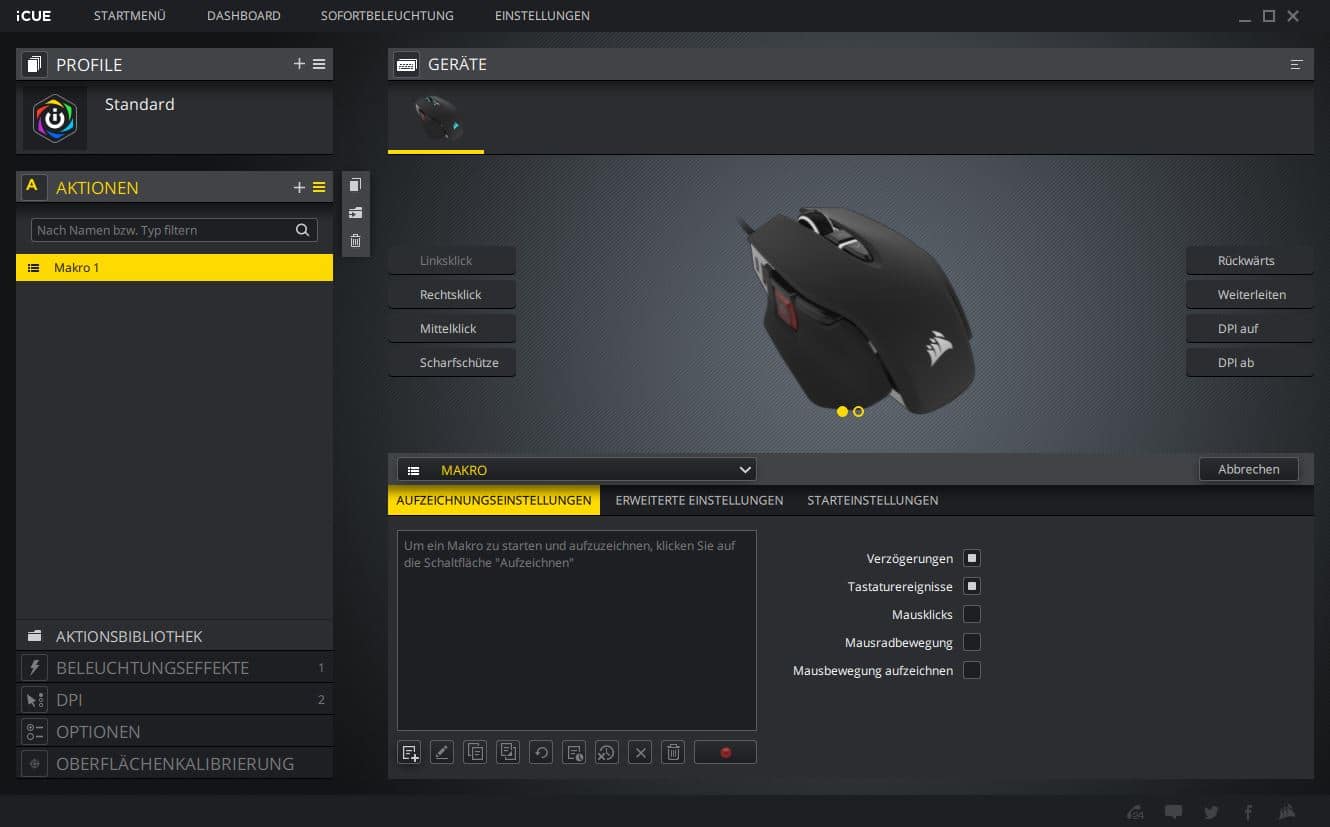Screen dimensions: 1330x827
Task: Toggle Mausbewegung aufzeichnen checkbox
Action: [971, 670]
